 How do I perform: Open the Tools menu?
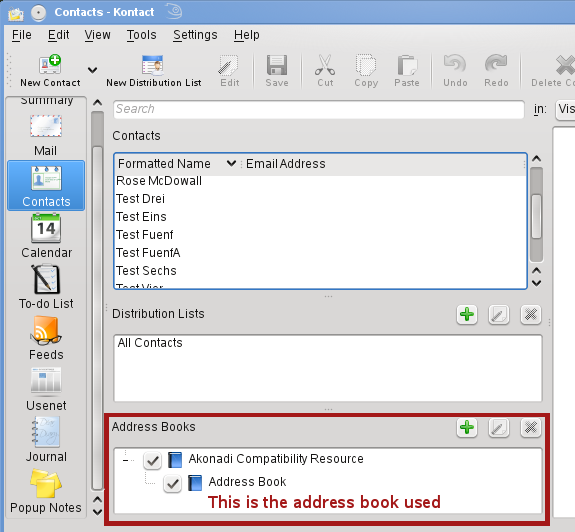142,35
